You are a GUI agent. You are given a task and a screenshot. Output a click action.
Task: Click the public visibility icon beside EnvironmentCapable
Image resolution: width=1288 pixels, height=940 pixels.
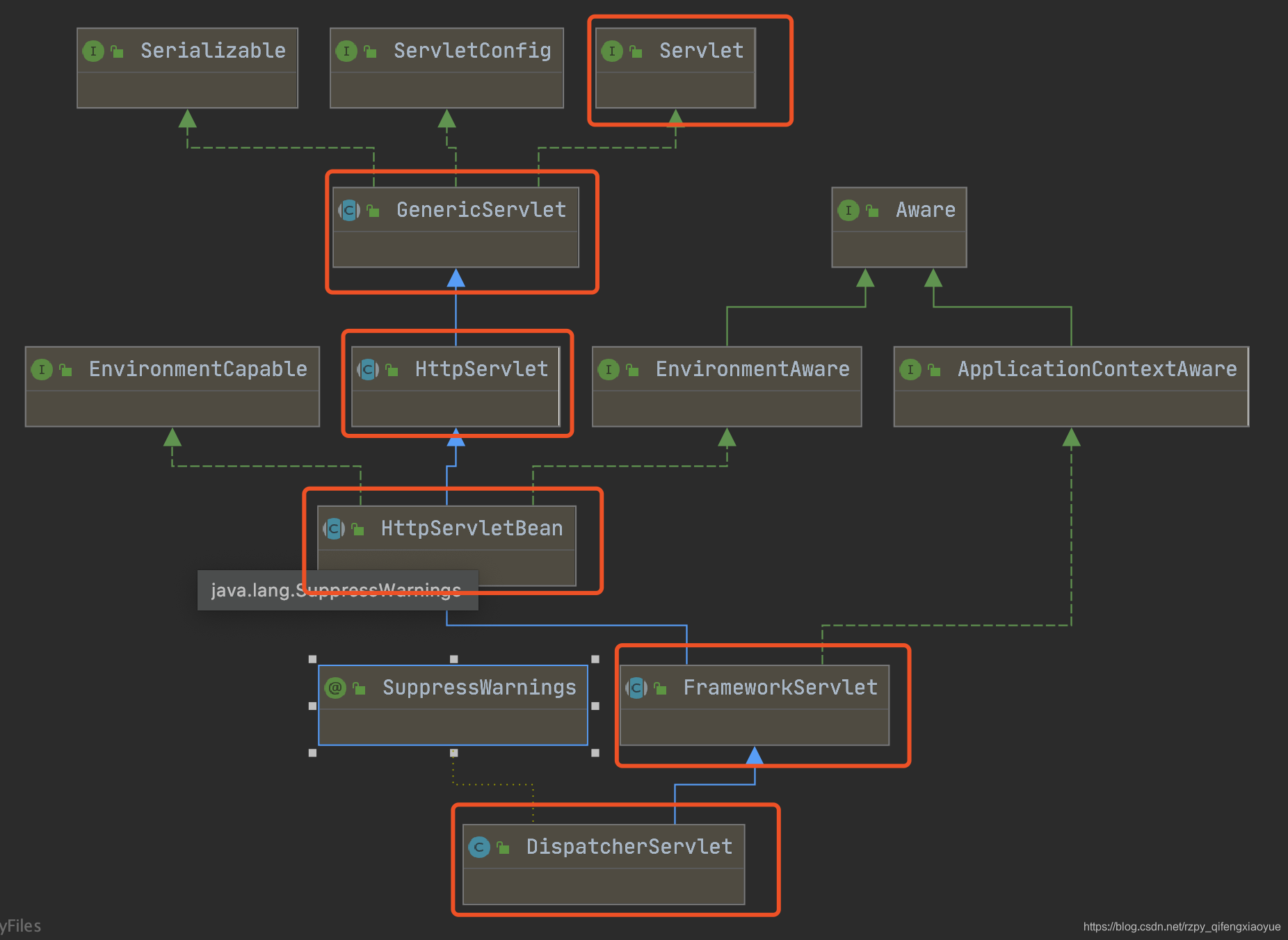click(66, 370)
